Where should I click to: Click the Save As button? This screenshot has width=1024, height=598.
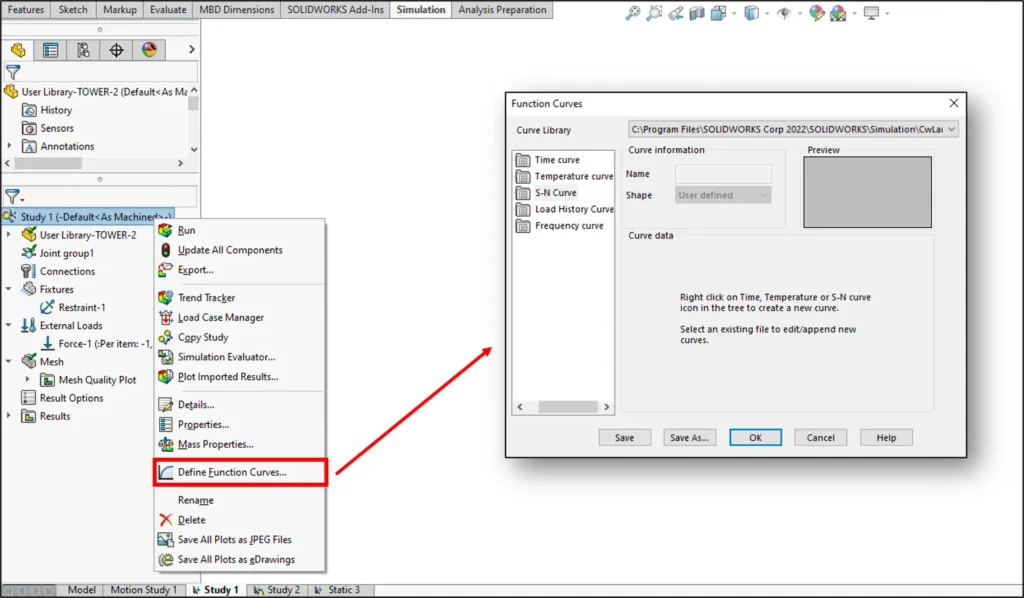[x=688, y=437]
